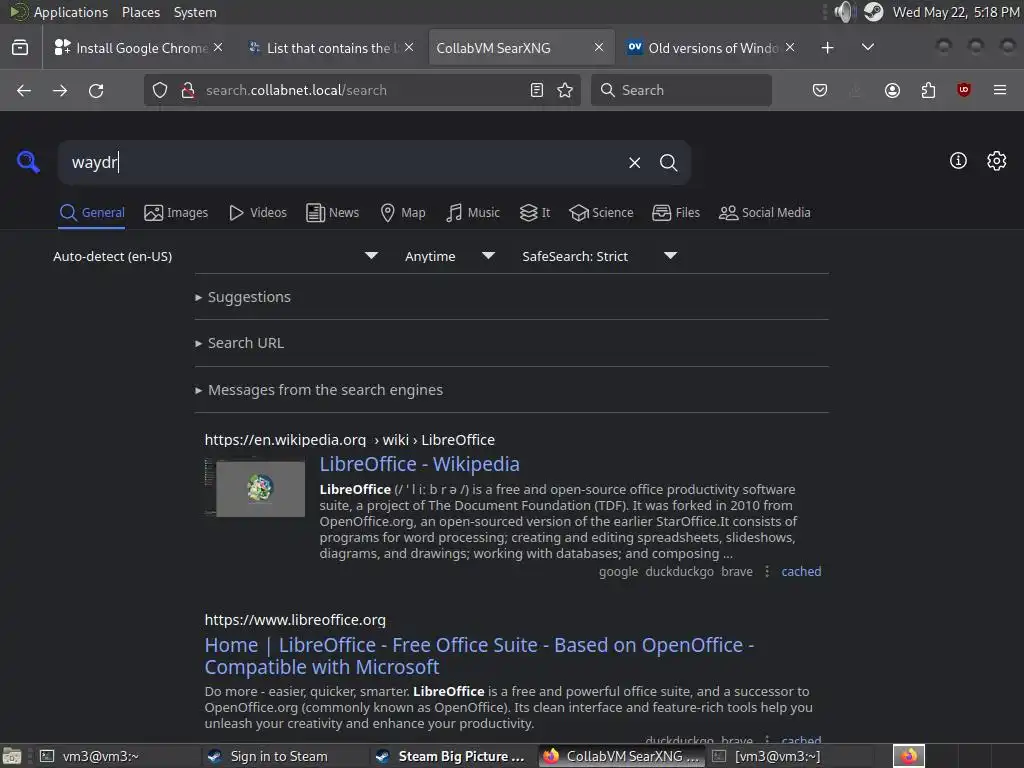
Task: Open a new browser tab
Action: 827,48
